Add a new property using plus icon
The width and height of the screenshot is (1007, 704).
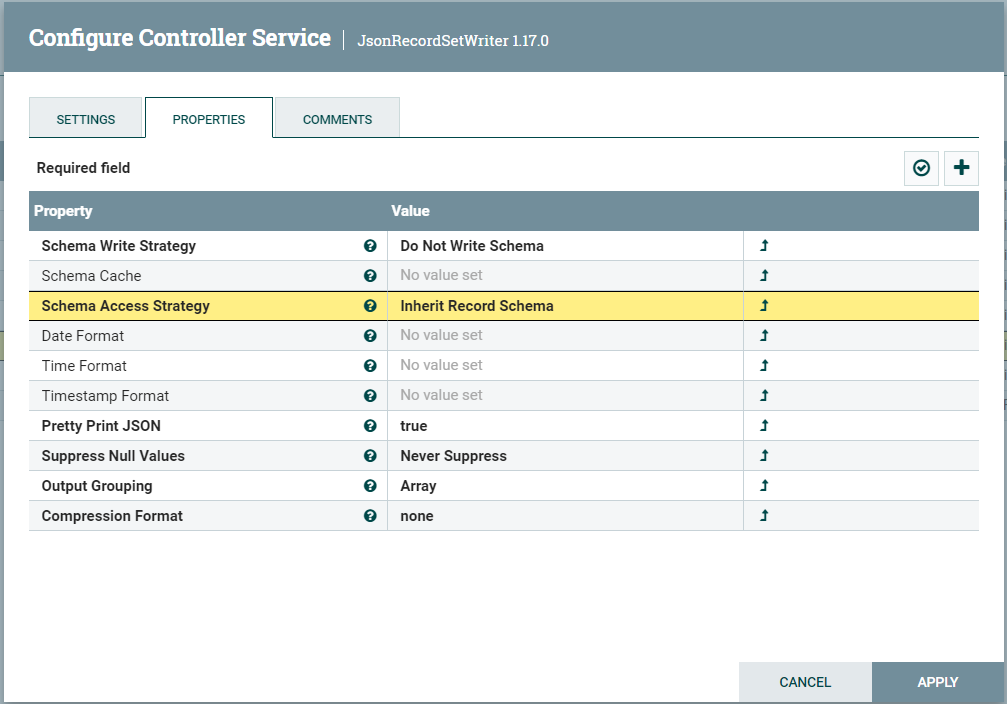961,168
